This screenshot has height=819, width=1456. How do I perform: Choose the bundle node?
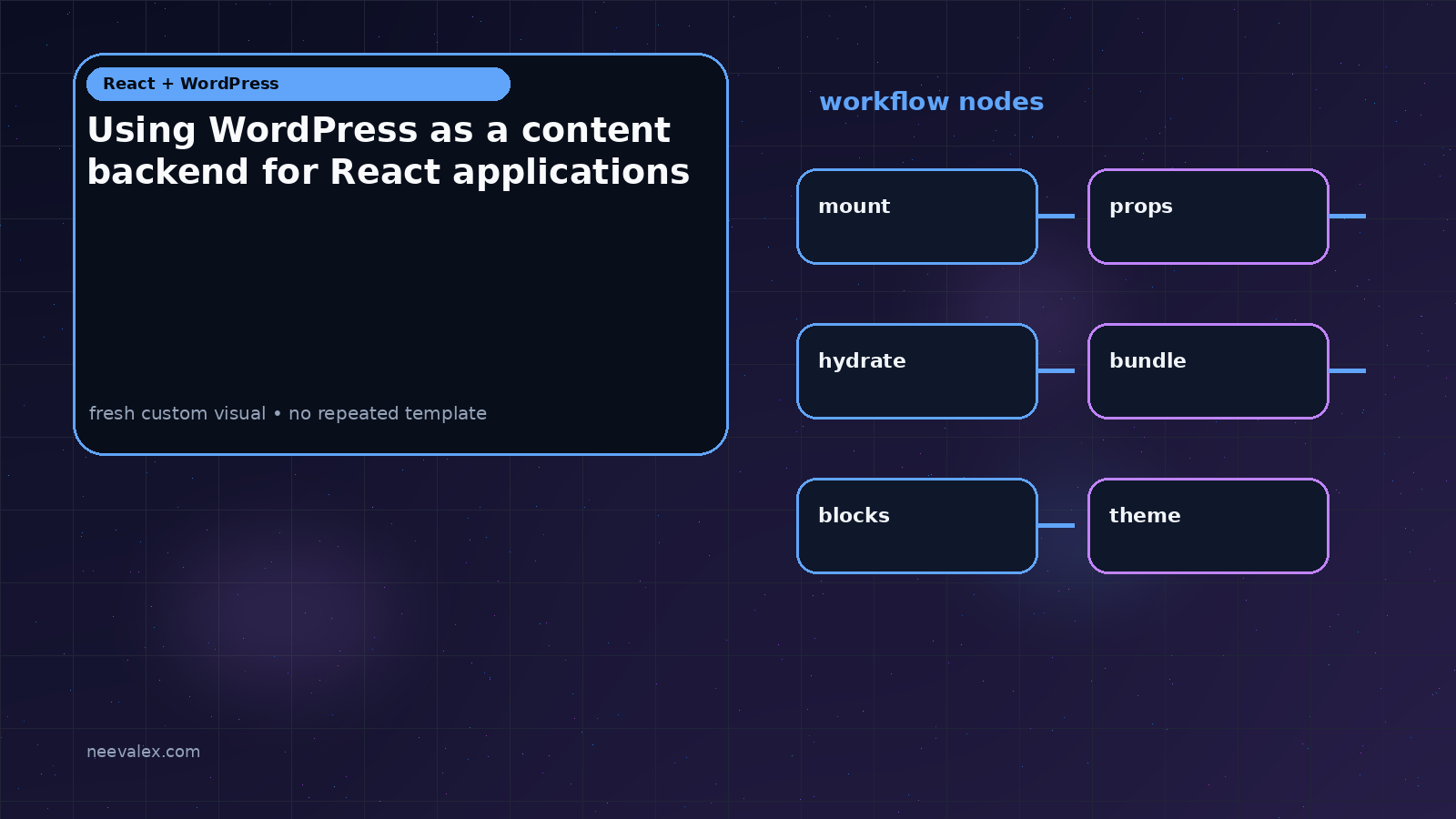coord(1208,371)
